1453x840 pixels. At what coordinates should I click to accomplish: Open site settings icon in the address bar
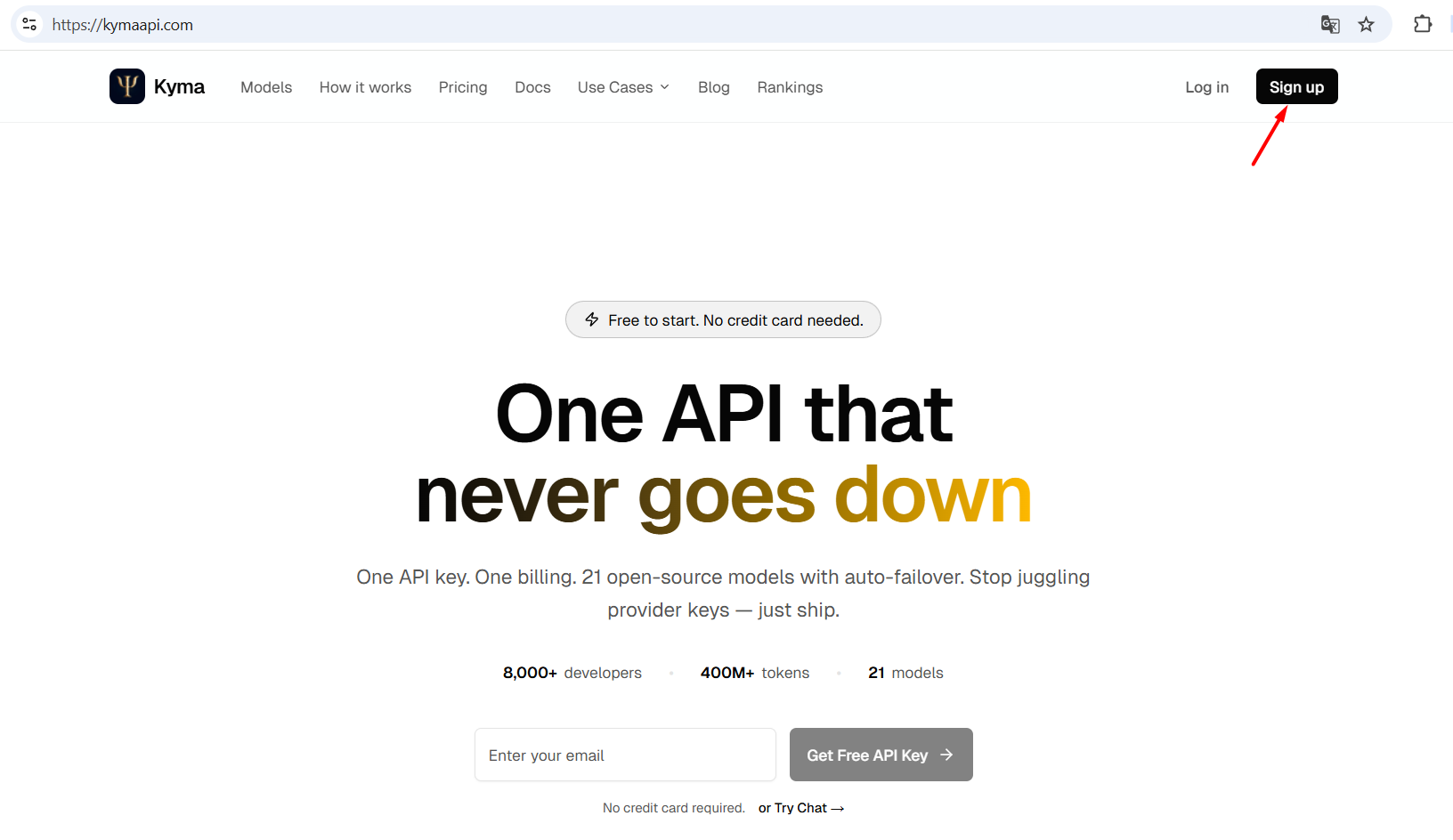(28, 24)
